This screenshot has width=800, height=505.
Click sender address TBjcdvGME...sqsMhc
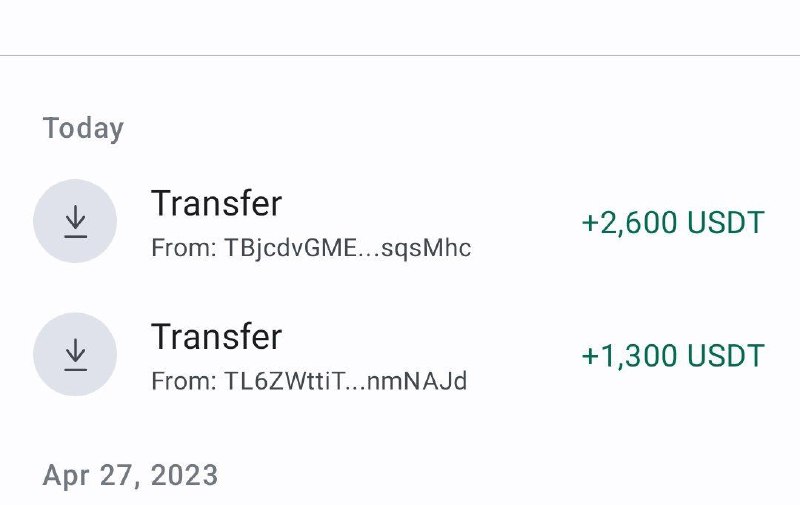(347, 248)
